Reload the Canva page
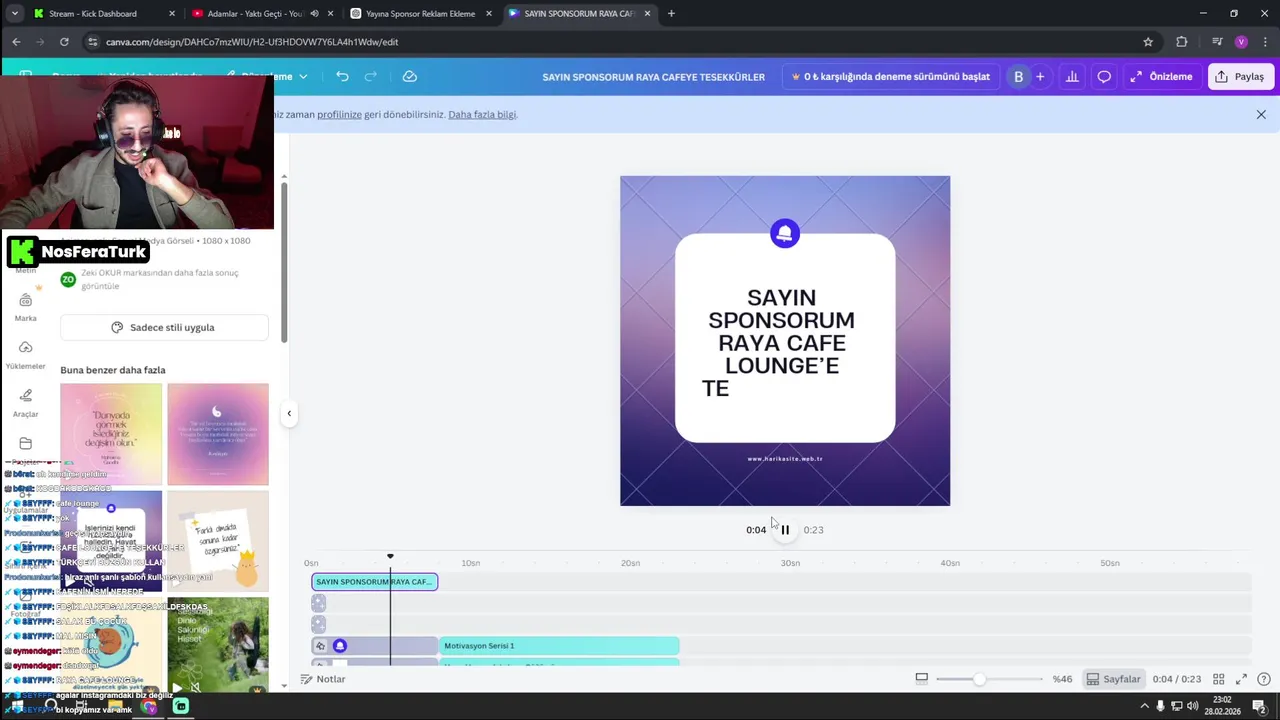This screenshot has height=720, width=1280. pyautogui.click(x=64, y=42)
